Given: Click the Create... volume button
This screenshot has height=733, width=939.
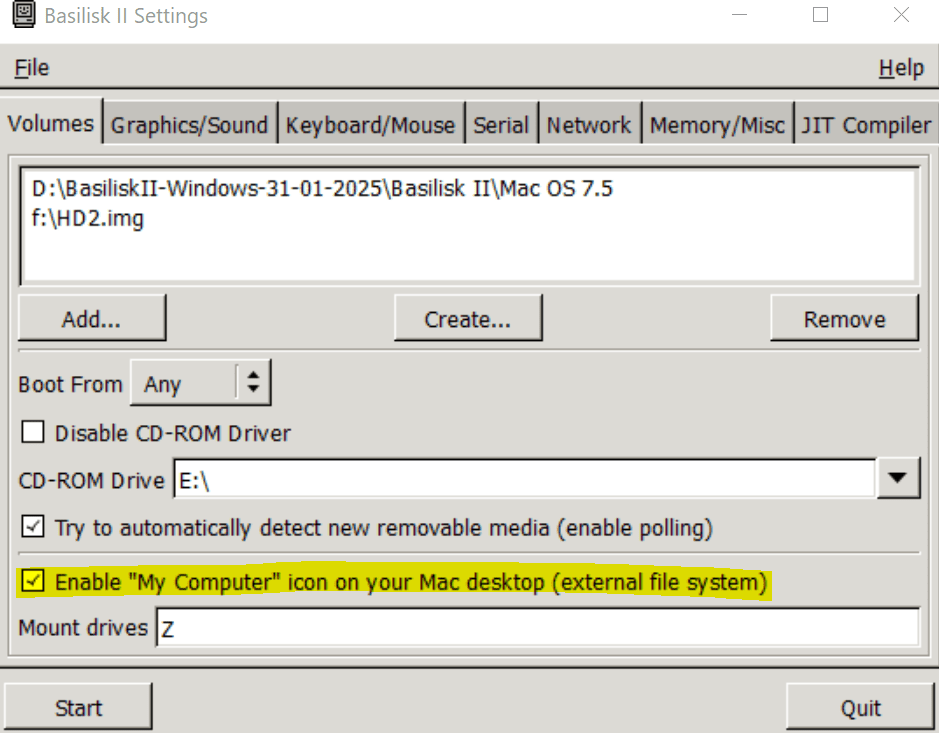Looking at the screenshot, I should click(468, 320).
